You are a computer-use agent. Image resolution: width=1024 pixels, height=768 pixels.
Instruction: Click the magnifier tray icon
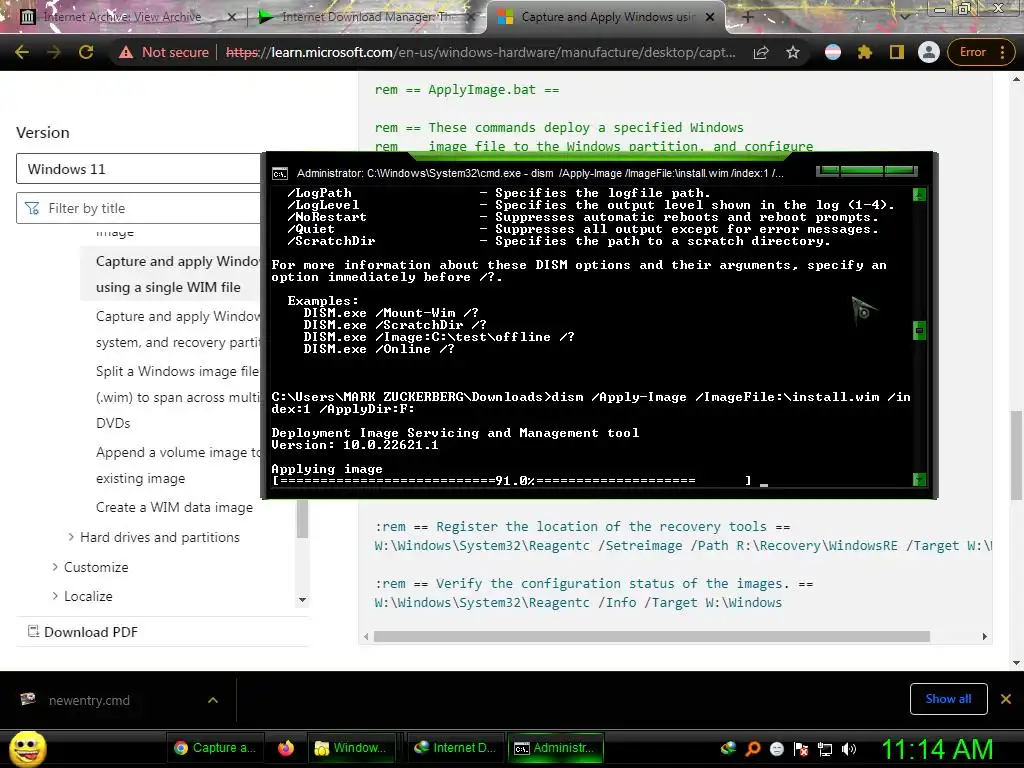tap(753, 748)
